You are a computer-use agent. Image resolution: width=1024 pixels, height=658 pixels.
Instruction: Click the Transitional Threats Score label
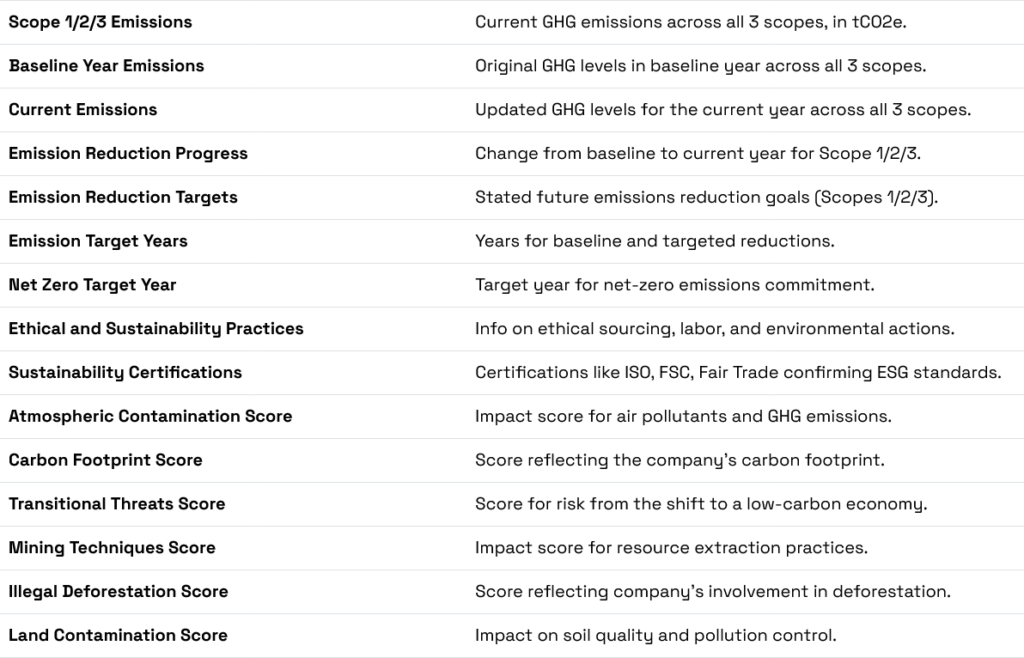pyautogui.click(x=116, y=504)
